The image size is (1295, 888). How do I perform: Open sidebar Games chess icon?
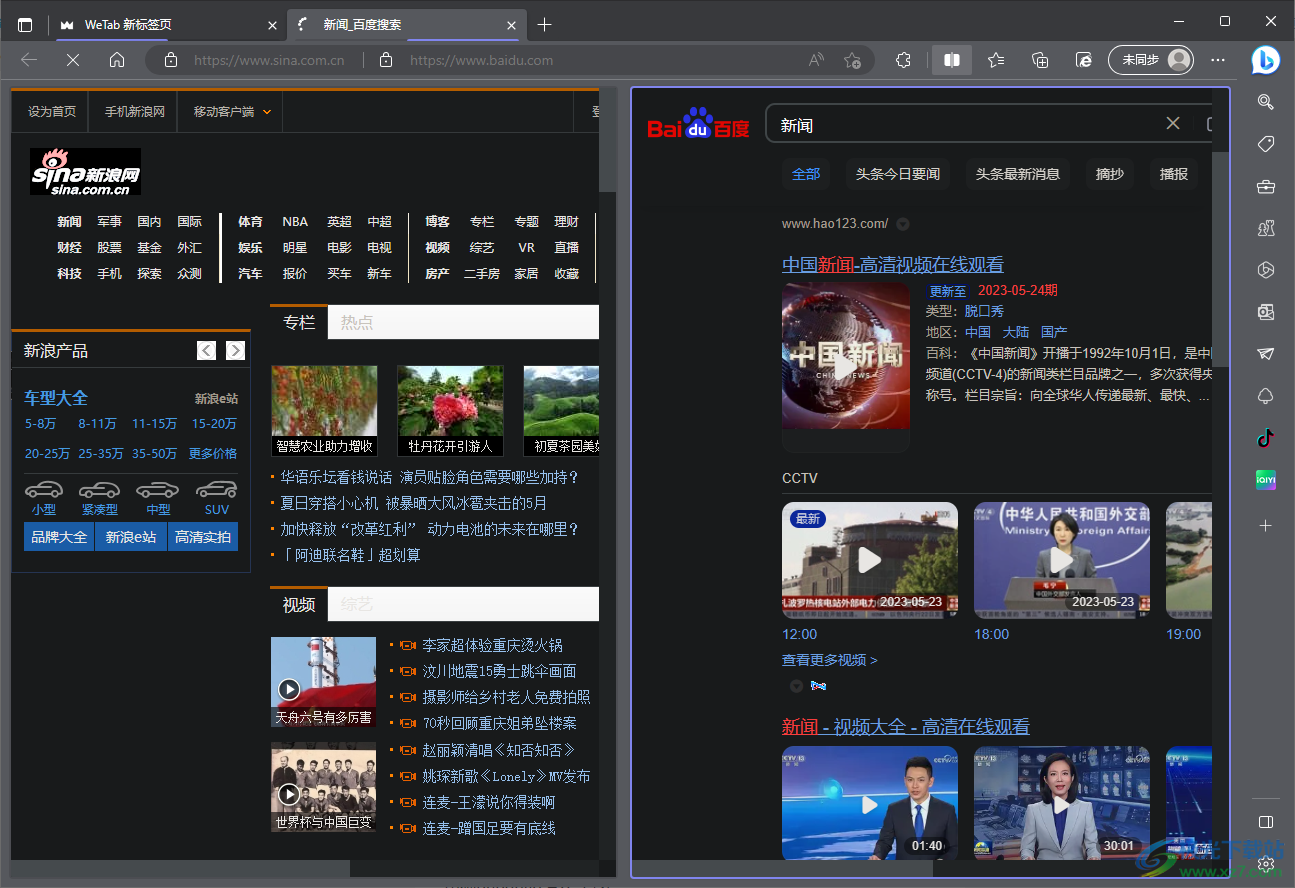pos(1265,228)
